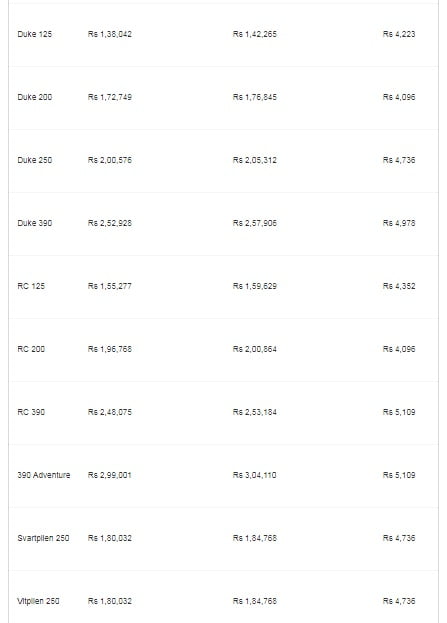Screen dimensions: 447x623
Task: Select the Vitpilen 250 model name
Action: pos(38,601)
